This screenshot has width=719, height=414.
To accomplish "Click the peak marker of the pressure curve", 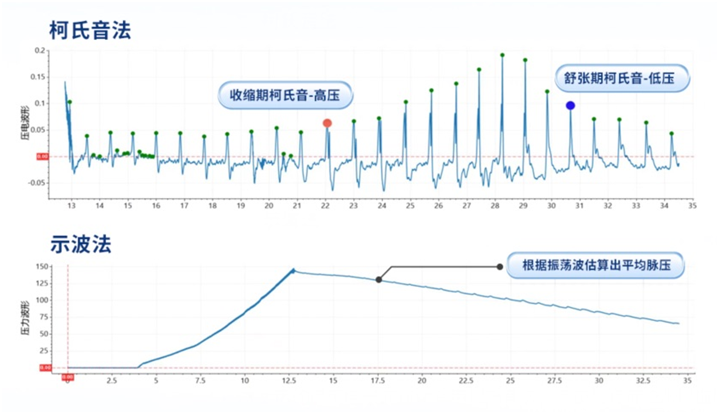I will point(293,270).
